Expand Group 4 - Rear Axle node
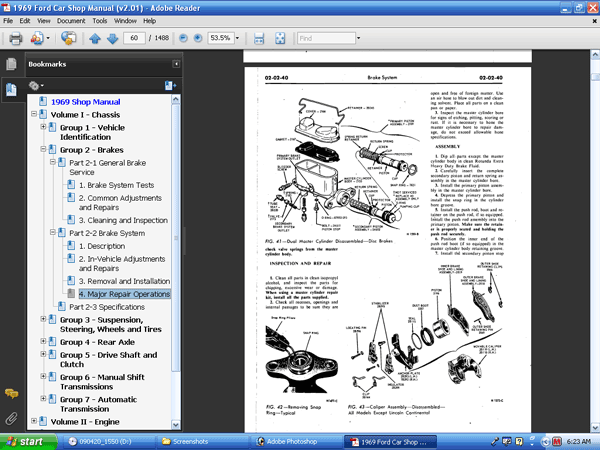 (43, 341)
